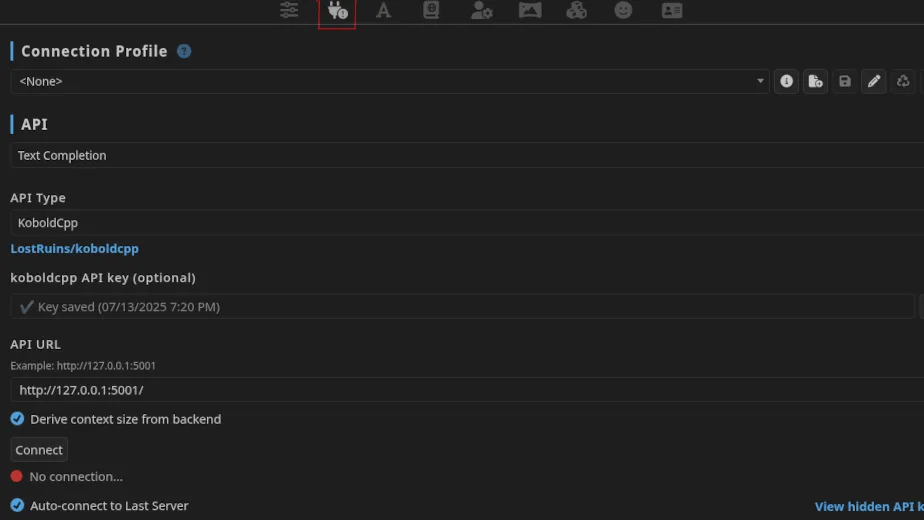The image size is (924, 520).
Task: Click the API connections plug icon
Action: (x=337, y=11)
